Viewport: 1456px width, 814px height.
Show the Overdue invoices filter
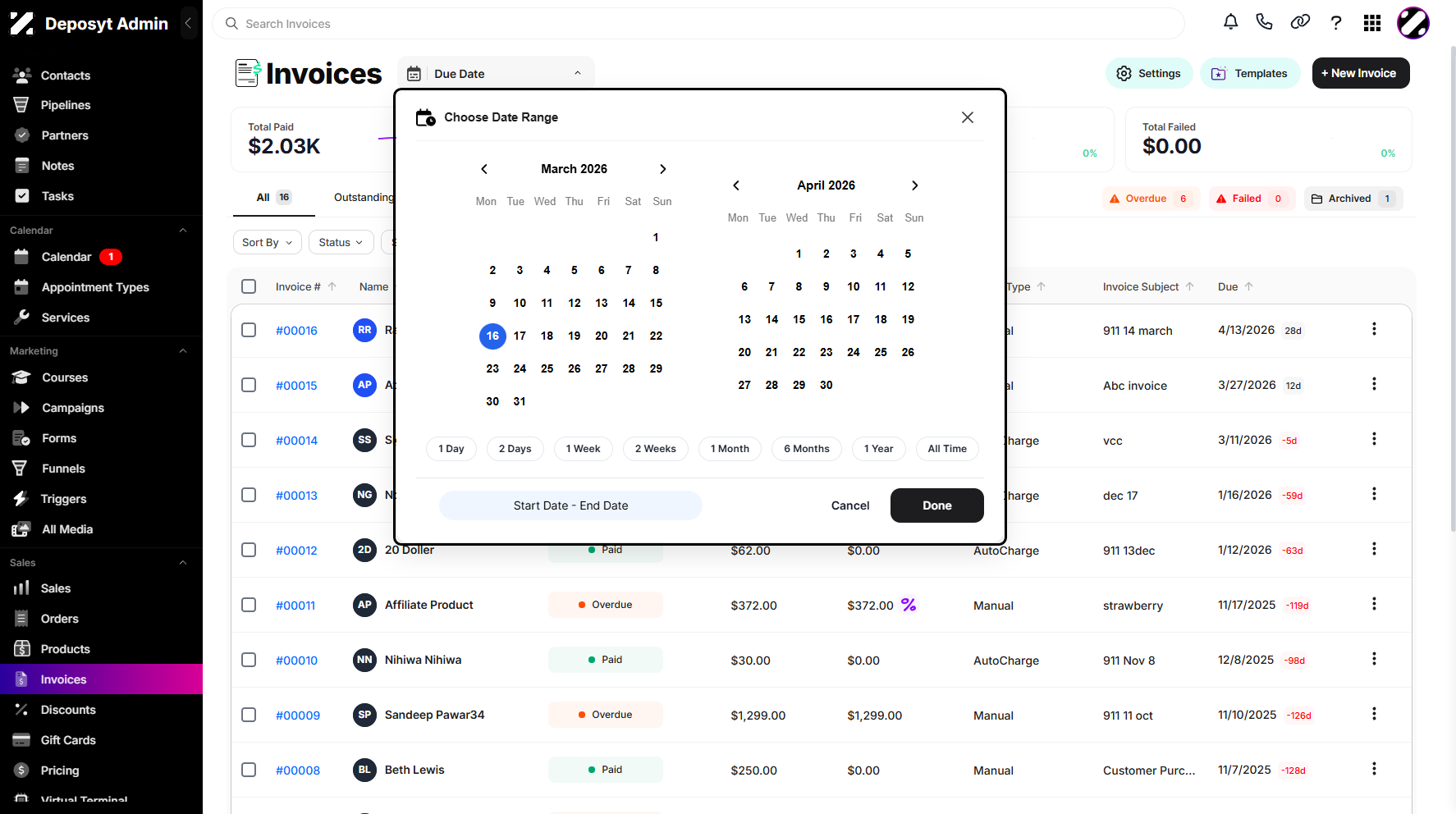[1151, 199]
